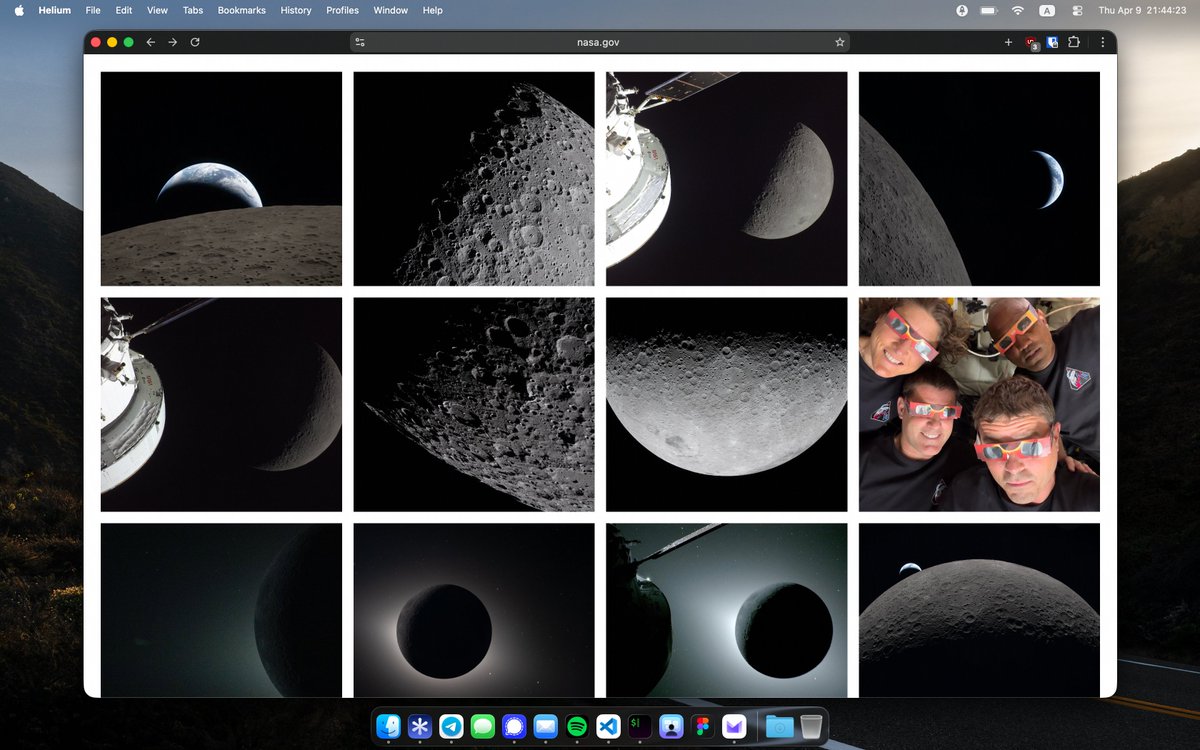Screen dimensions: 1200x750
Task: Open a new tab with plus button
Action: (x=1008, y=42)
